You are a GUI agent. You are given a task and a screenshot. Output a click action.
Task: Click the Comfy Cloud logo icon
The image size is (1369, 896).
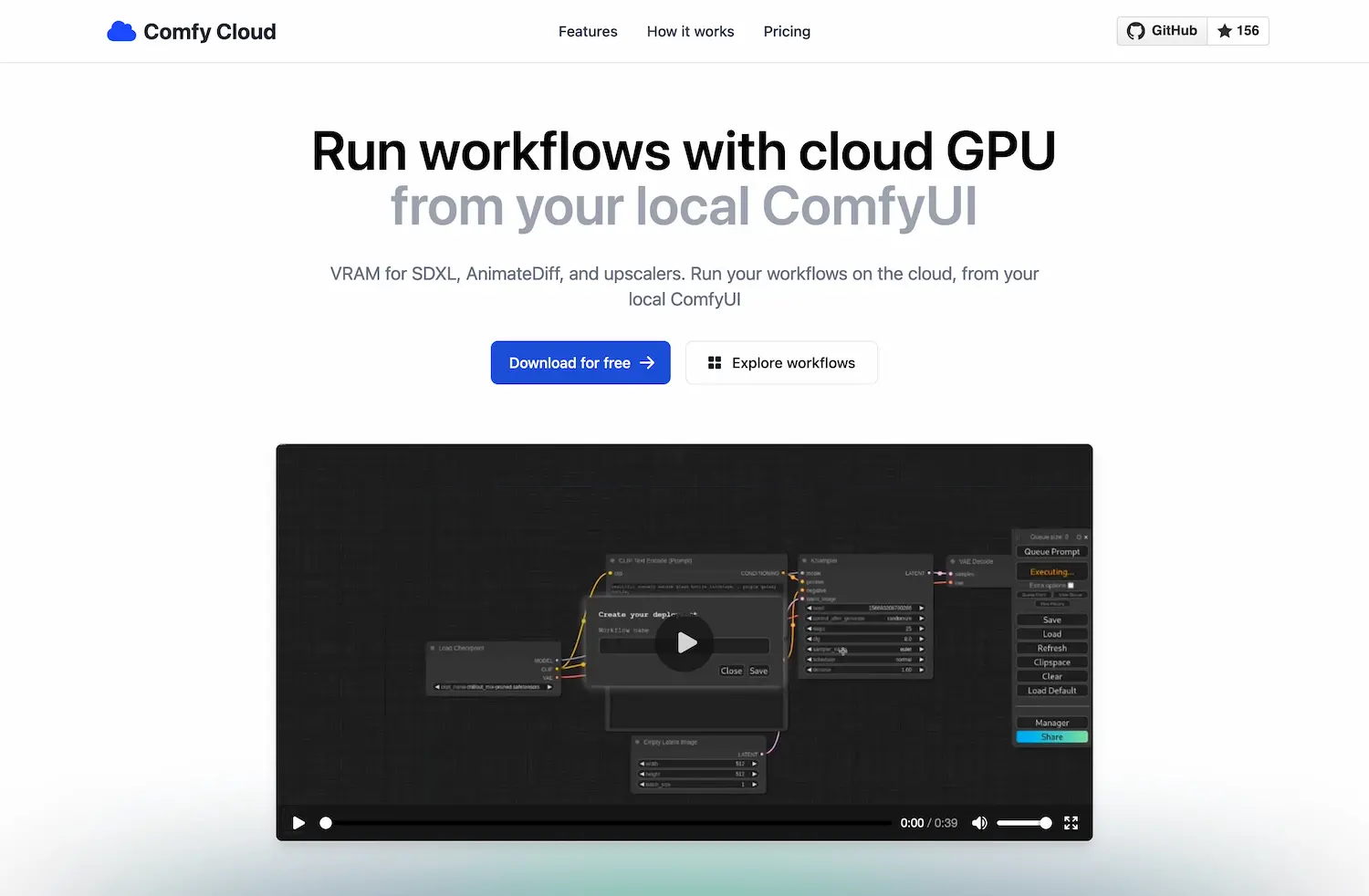(121, 30)
